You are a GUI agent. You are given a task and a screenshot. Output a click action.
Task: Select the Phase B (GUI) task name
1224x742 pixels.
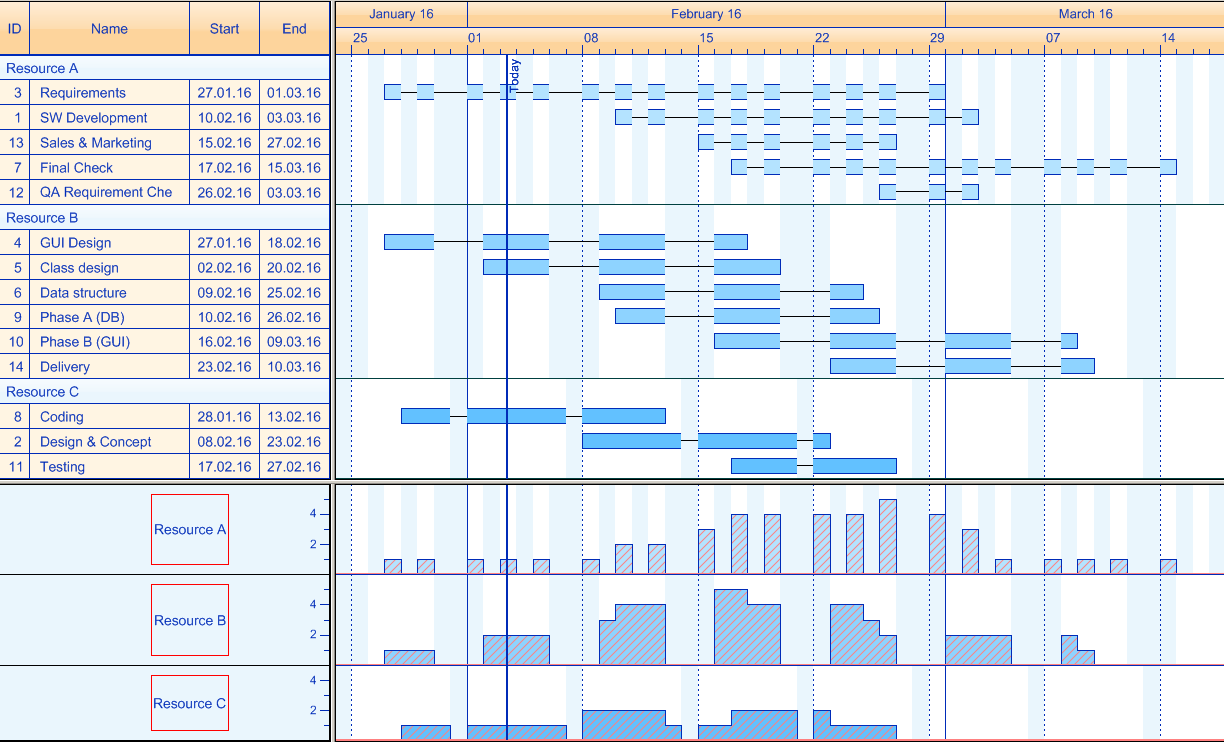point(85,342)
